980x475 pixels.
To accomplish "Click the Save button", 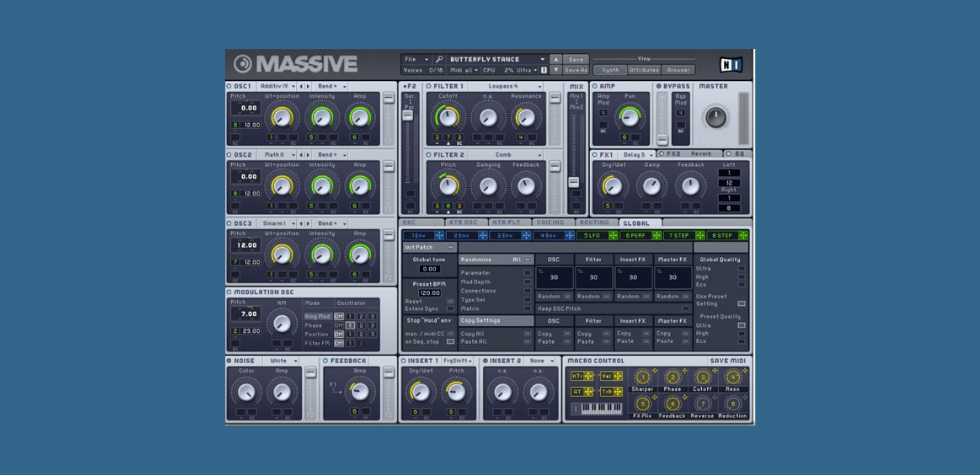I will click(576, 59).
